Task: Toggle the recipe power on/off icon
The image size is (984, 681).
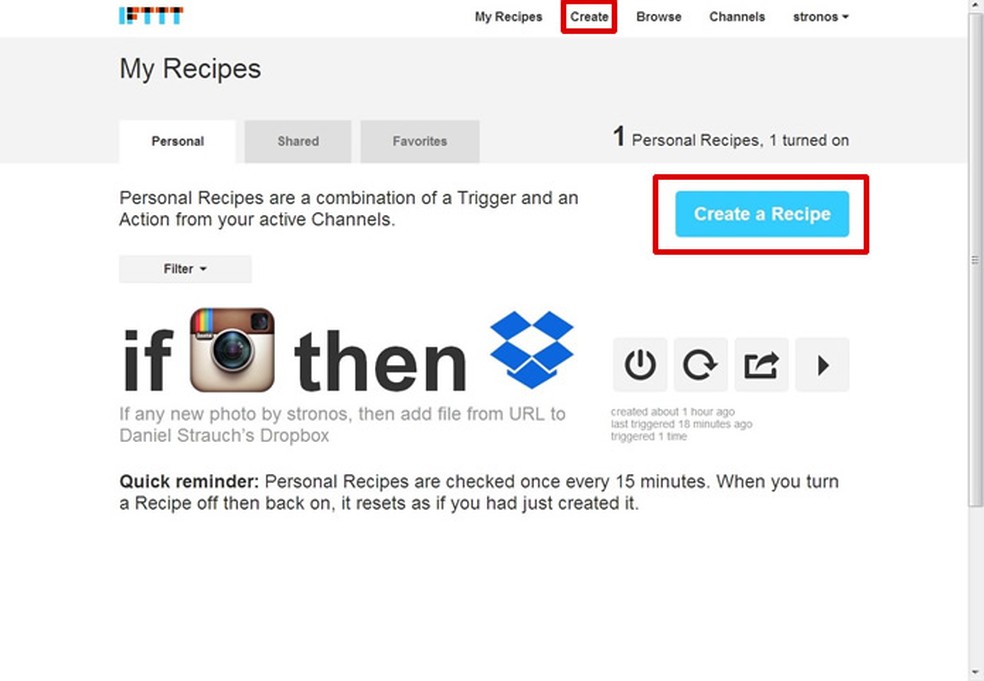Action: coord(640,365)
